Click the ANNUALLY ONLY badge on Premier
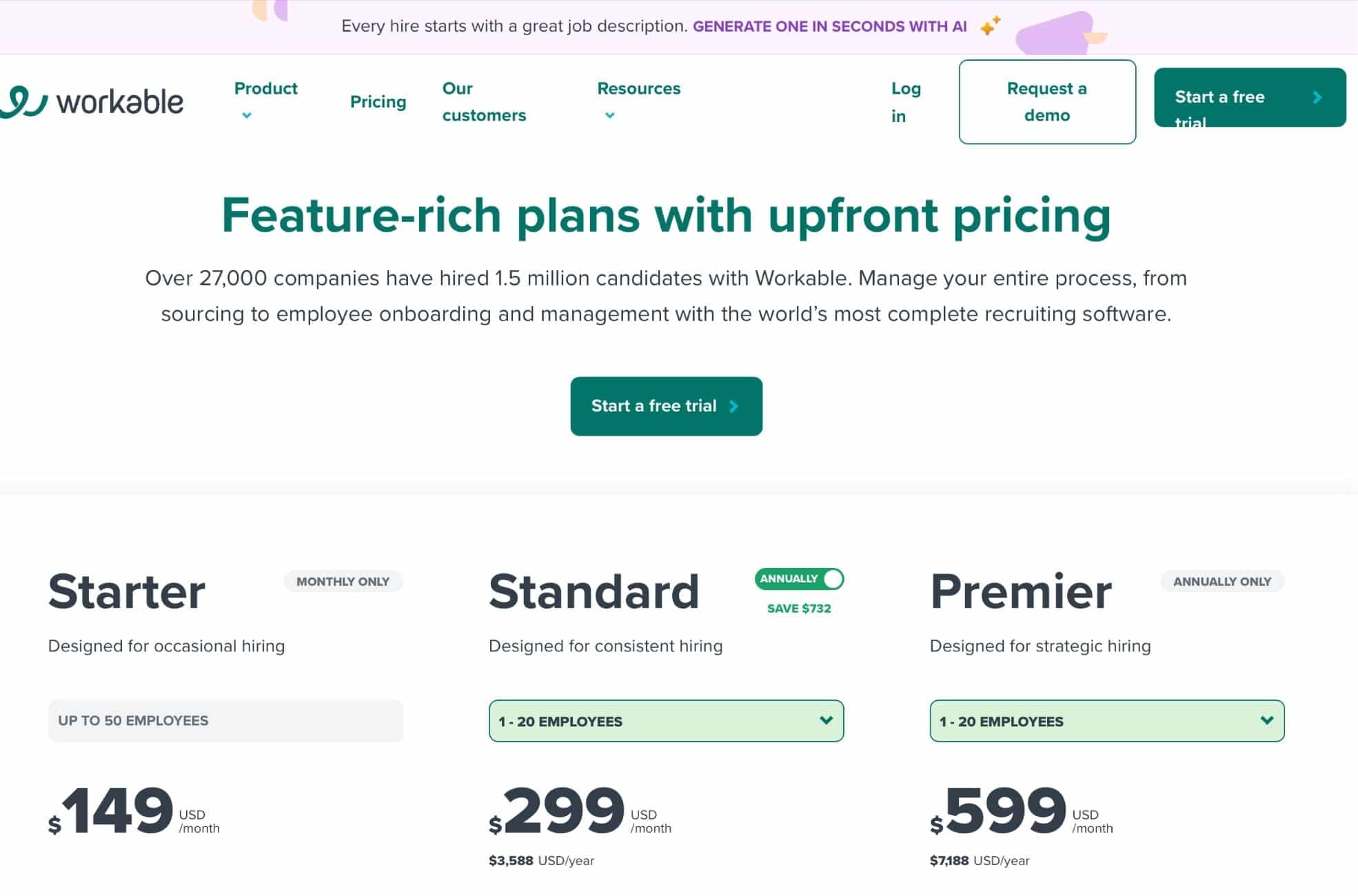 tap(1222, 581)
